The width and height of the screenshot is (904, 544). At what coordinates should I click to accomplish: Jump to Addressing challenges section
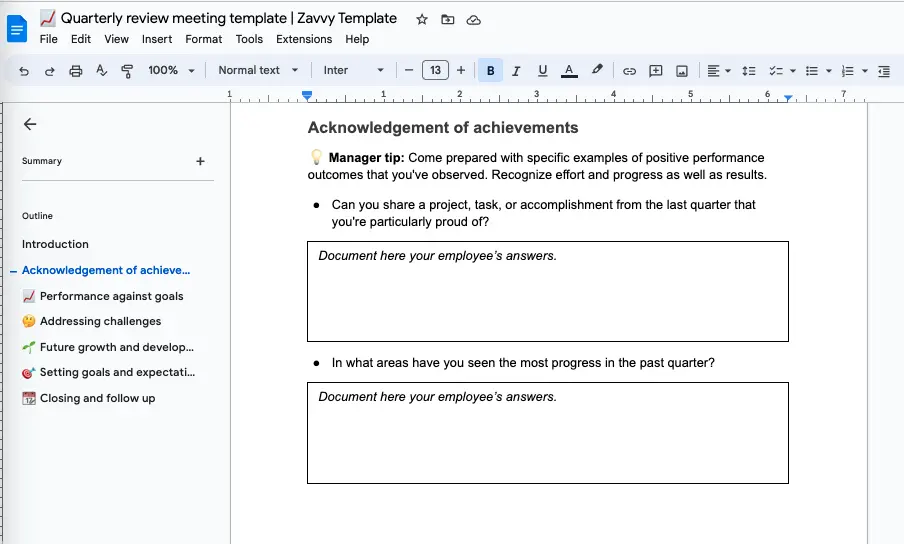click(x=92, y=322)
